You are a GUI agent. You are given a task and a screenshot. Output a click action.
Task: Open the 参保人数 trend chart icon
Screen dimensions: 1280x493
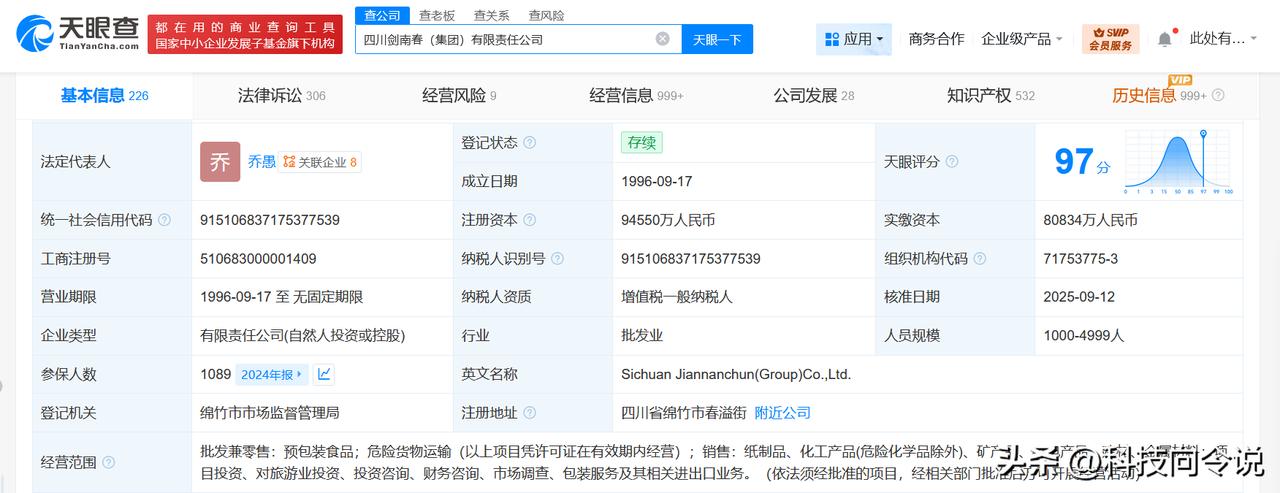coord(324,374)
